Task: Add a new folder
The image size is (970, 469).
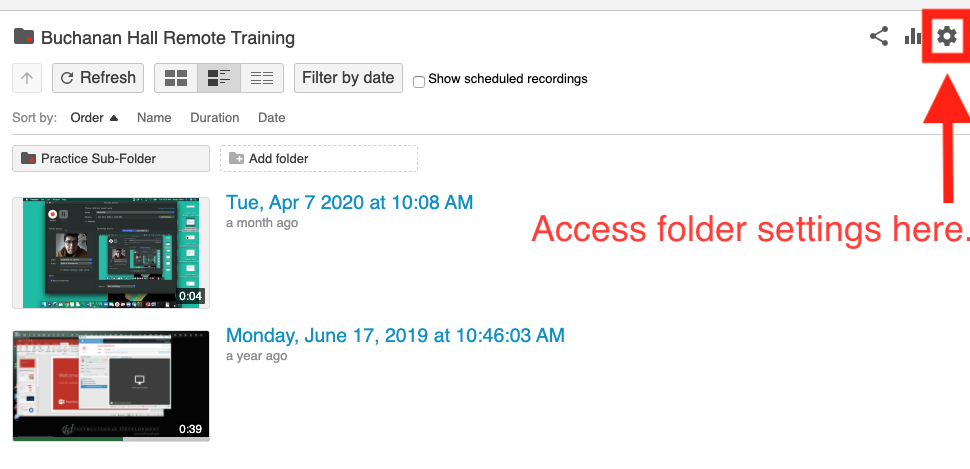Action: click(x=319, y=158)
